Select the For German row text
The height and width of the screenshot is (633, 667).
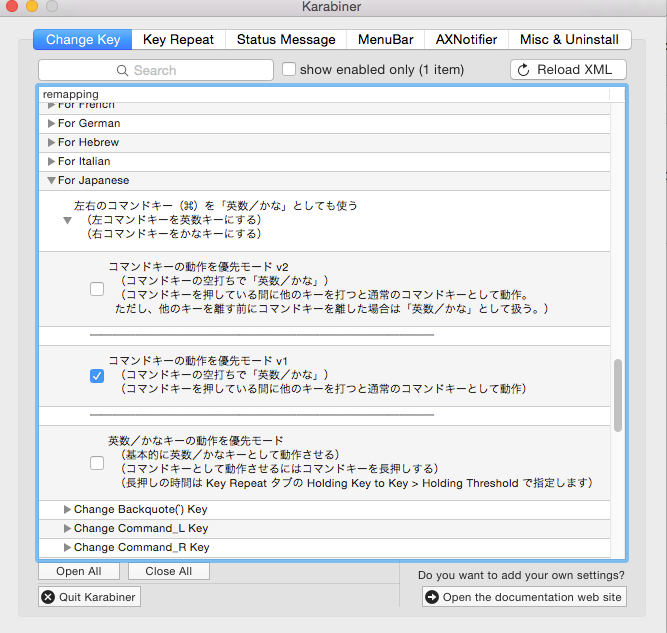[x=89, y=123]
